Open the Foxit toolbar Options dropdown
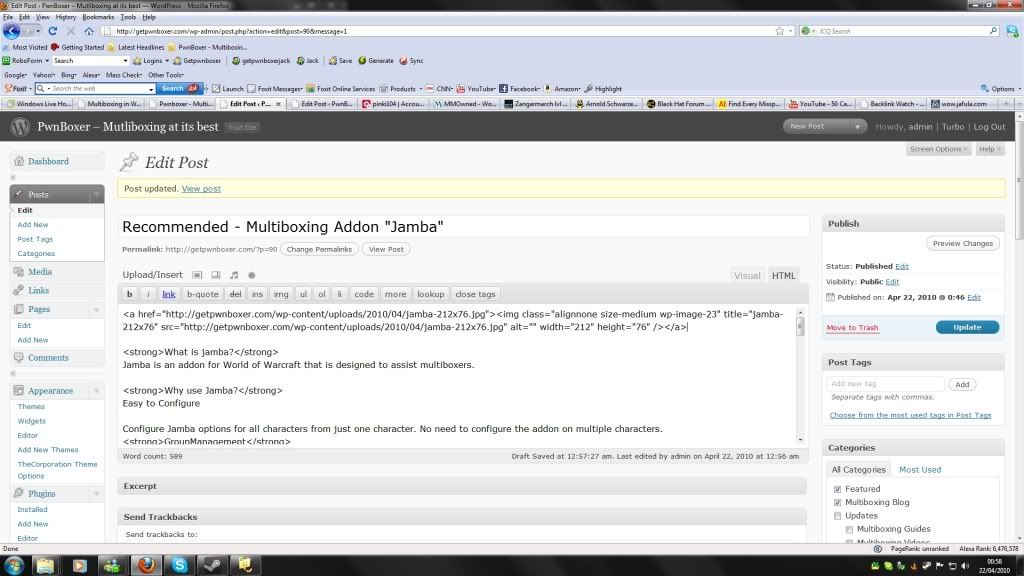The height and width of the screenshot is (576, 1024). [1001, 89]
